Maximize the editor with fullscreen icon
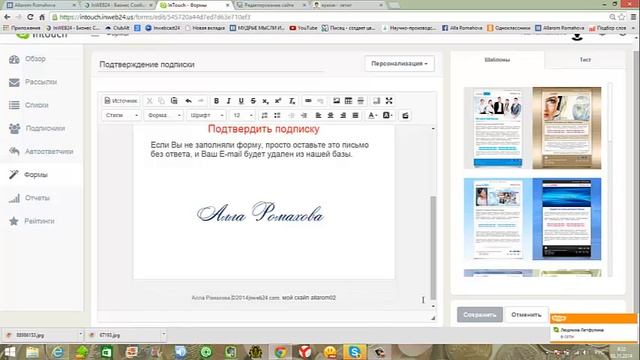This screenshot has width=640, height=360. pos(389,101)
